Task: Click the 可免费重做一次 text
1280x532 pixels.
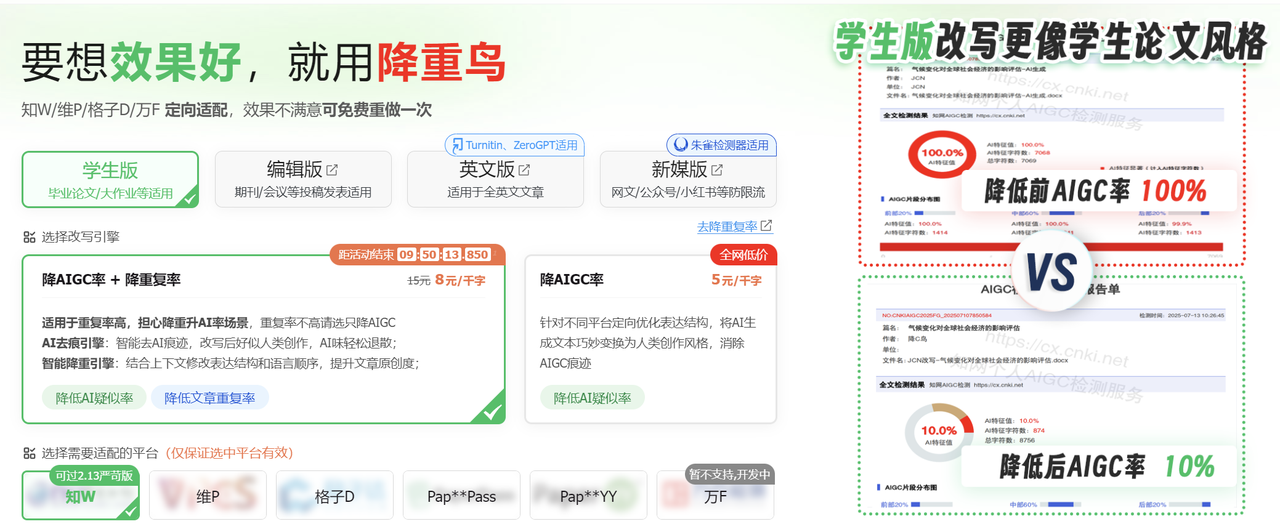Action: (x=377, y=110)
